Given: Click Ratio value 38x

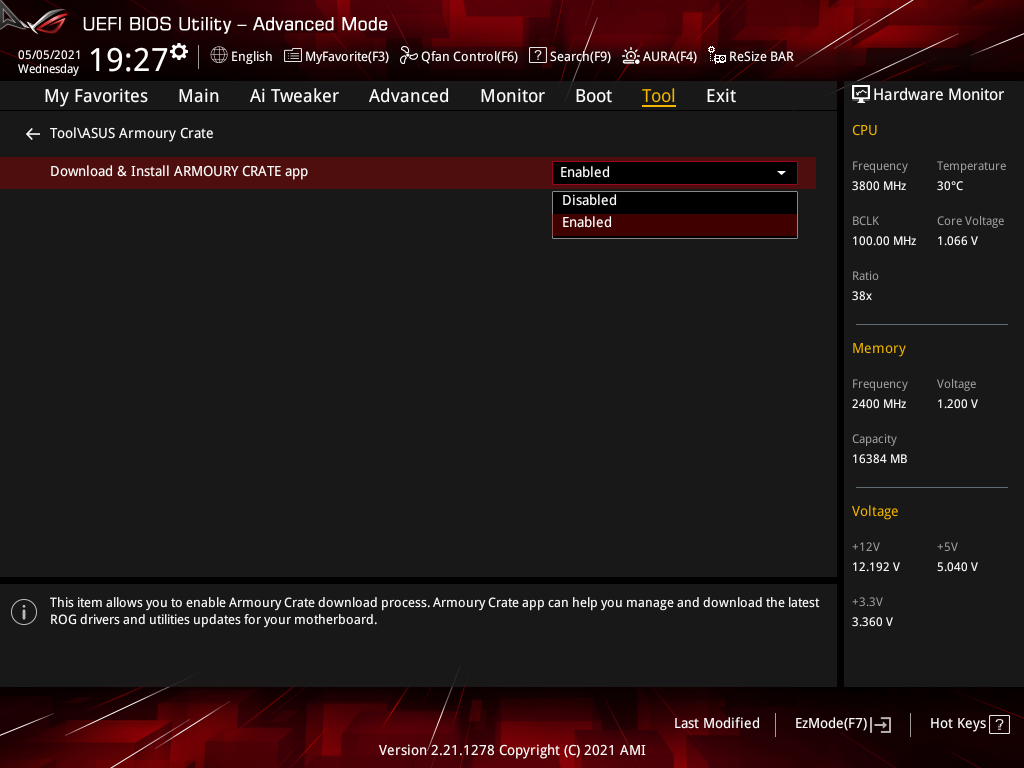Looking at the screenshot, I should 861,296.
